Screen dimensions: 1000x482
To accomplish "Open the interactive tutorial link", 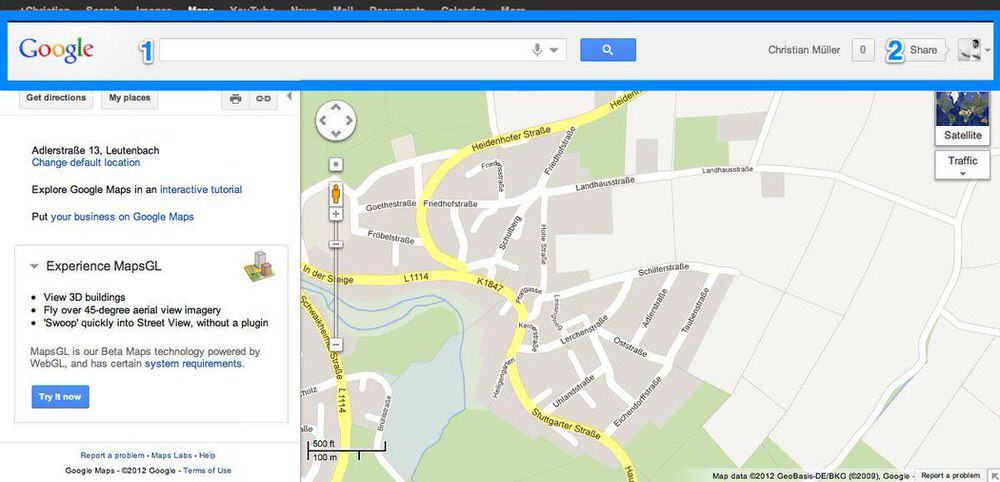I will tap(201, 189).
